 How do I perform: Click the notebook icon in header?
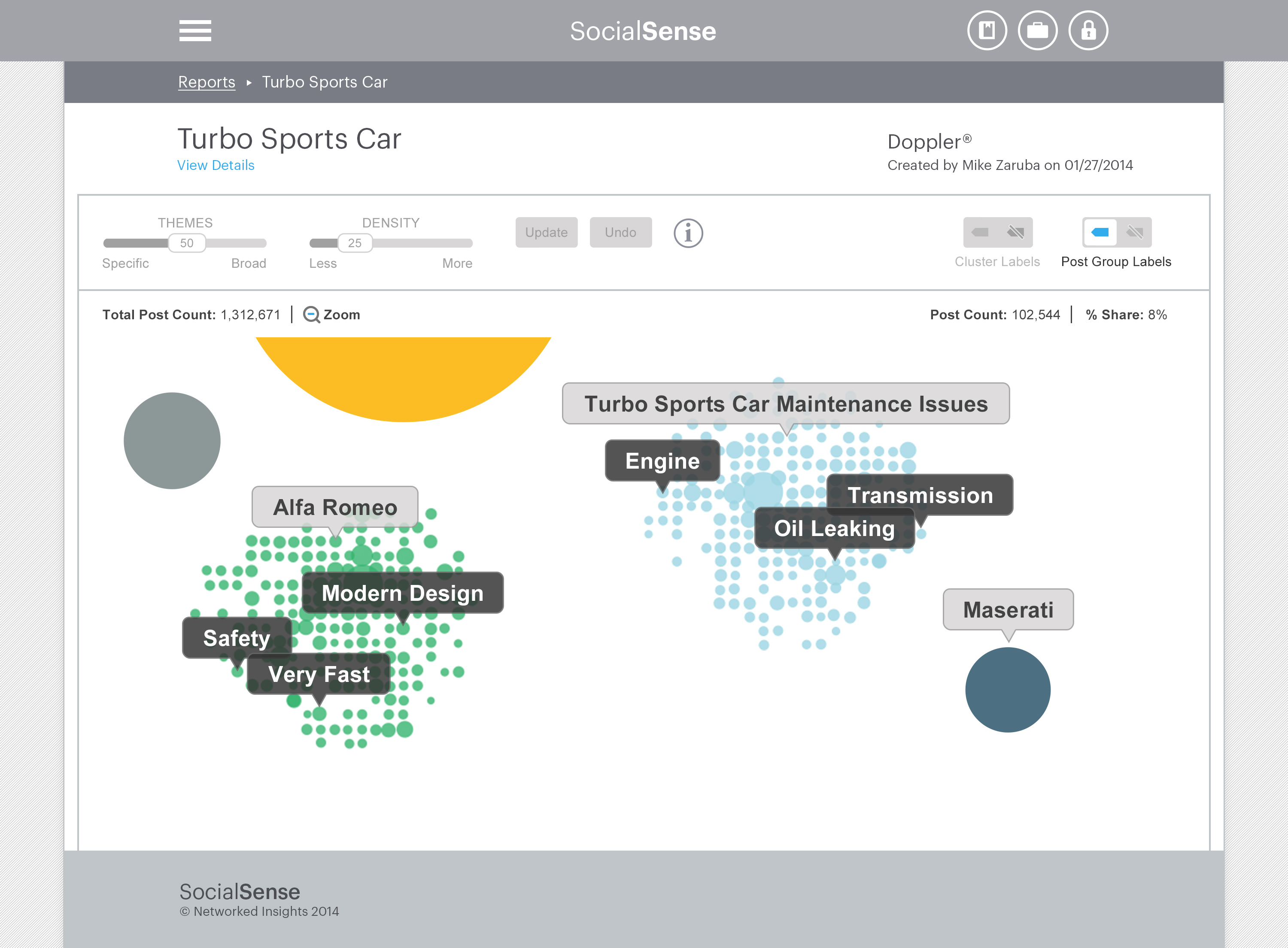click(x=987, y=30)
